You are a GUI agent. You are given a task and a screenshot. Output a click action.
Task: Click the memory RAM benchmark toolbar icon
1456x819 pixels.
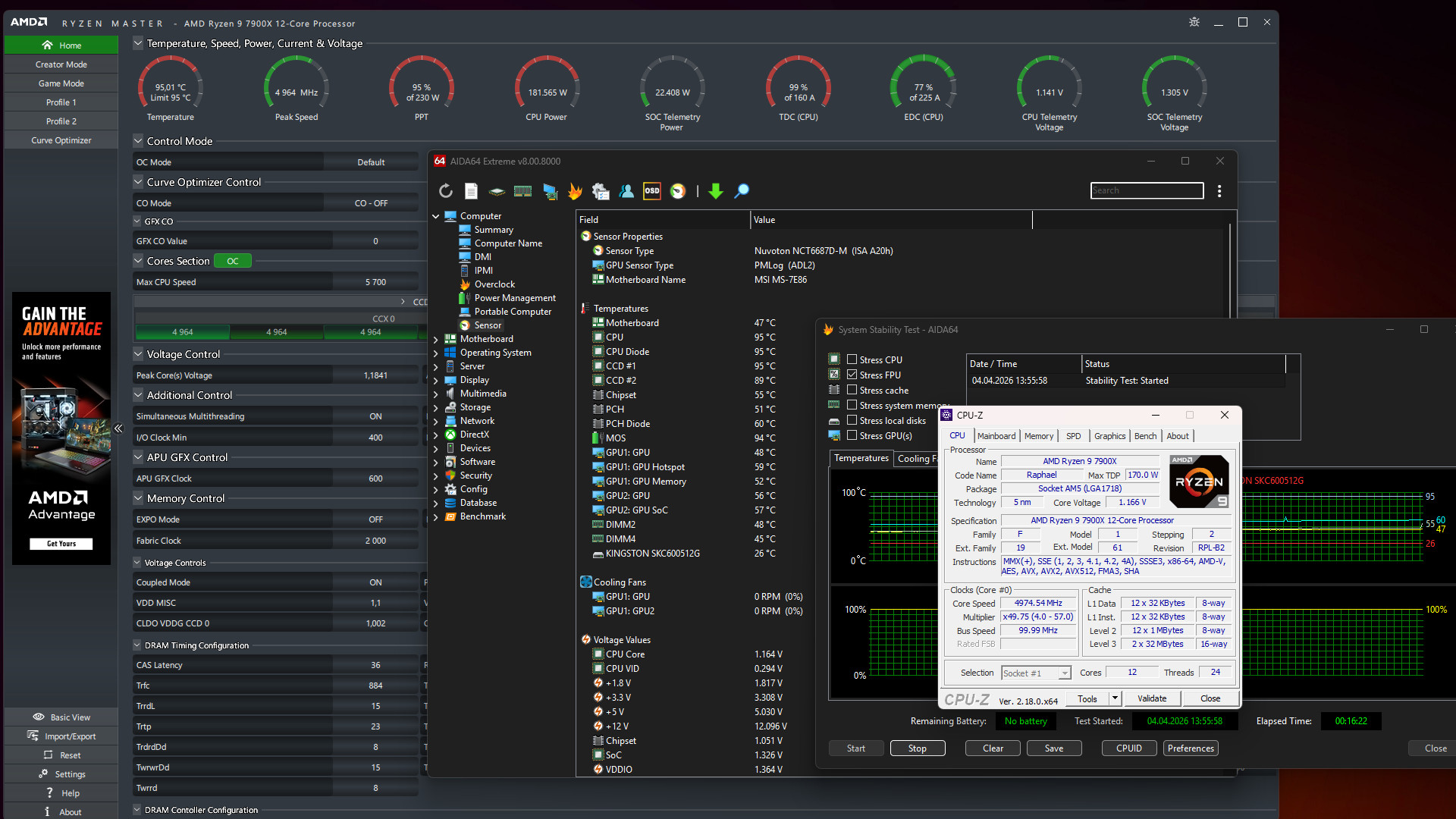pos(522,191)
